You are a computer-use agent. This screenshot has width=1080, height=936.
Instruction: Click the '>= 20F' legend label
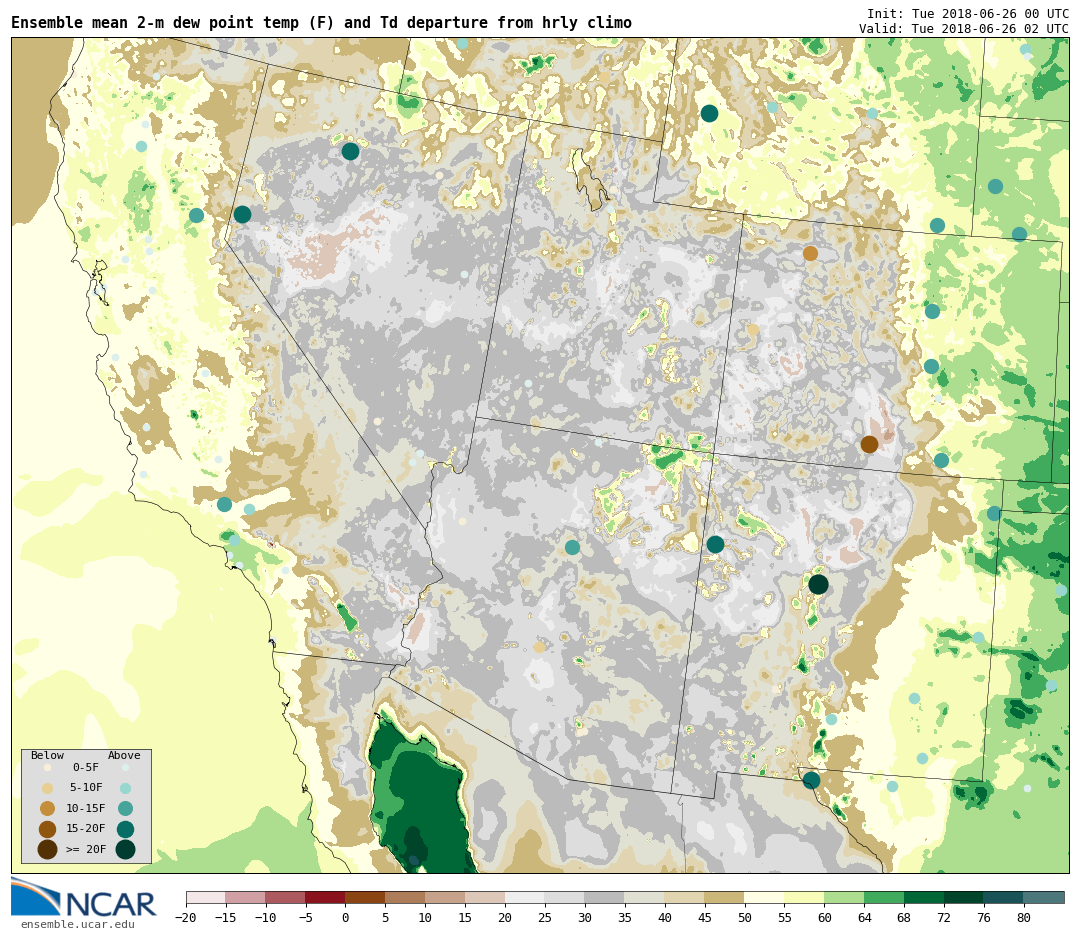tap(86, 849)
